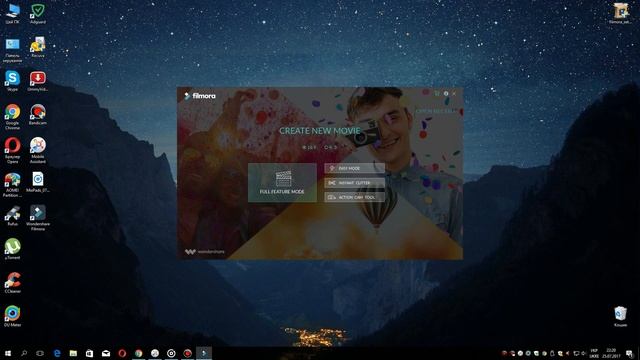Switch to Filmora on the taskbar
Image resolution: width=640 pixels, height=360 pixels.
[x=204, y=353]
